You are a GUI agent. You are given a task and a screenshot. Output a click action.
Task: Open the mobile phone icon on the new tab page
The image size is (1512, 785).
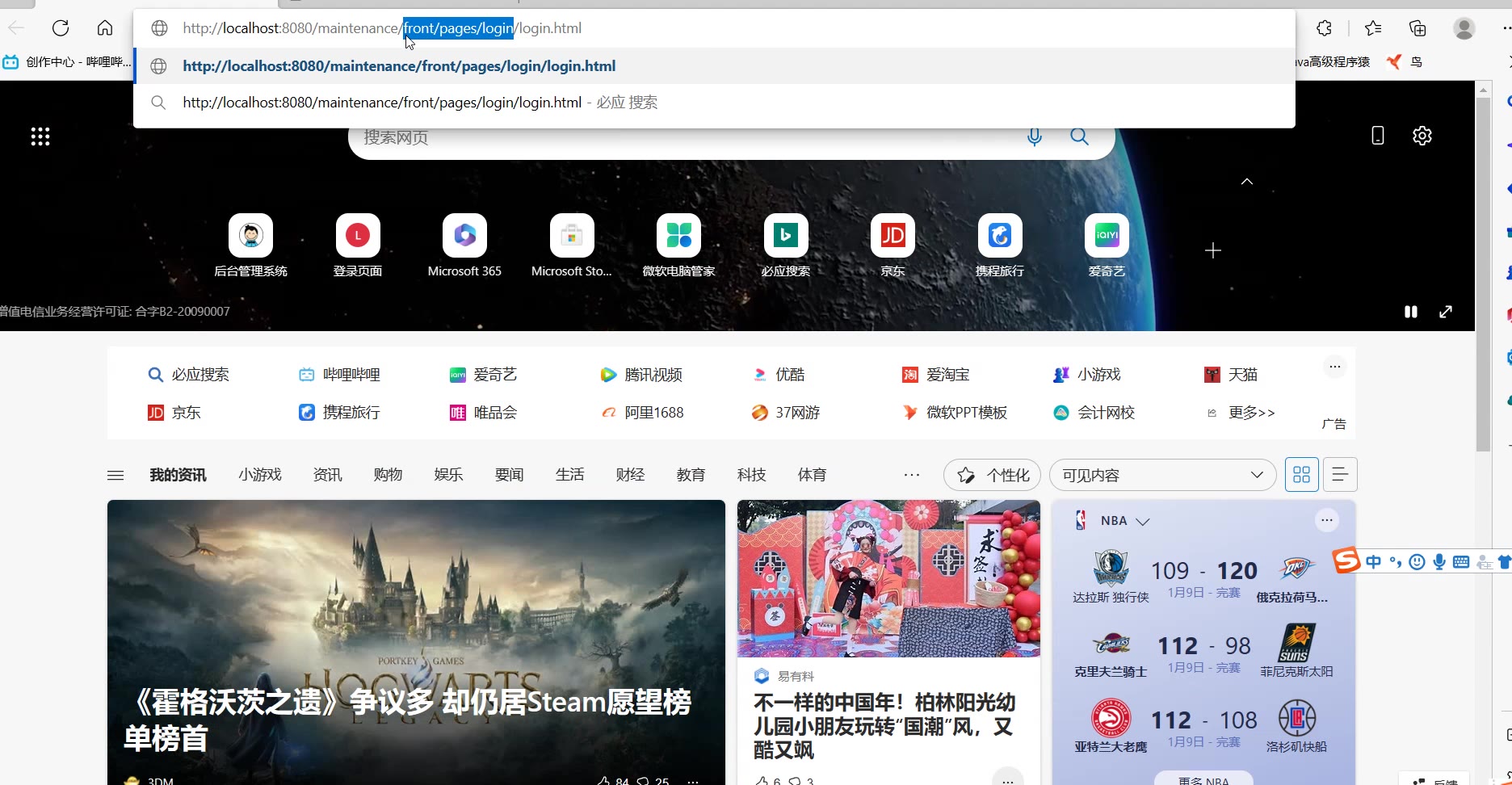coord(1378,136)
